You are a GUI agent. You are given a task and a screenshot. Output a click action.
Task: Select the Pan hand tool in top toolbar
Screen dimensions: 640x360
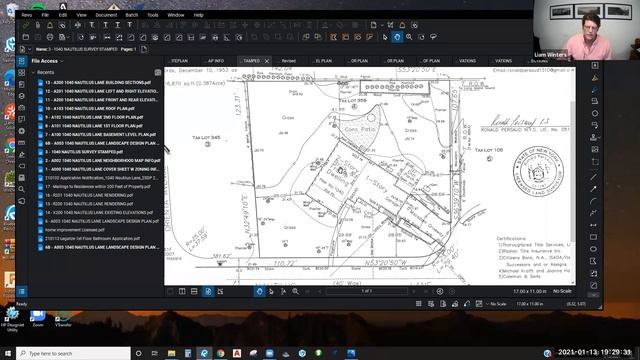(x=397, y=37)
